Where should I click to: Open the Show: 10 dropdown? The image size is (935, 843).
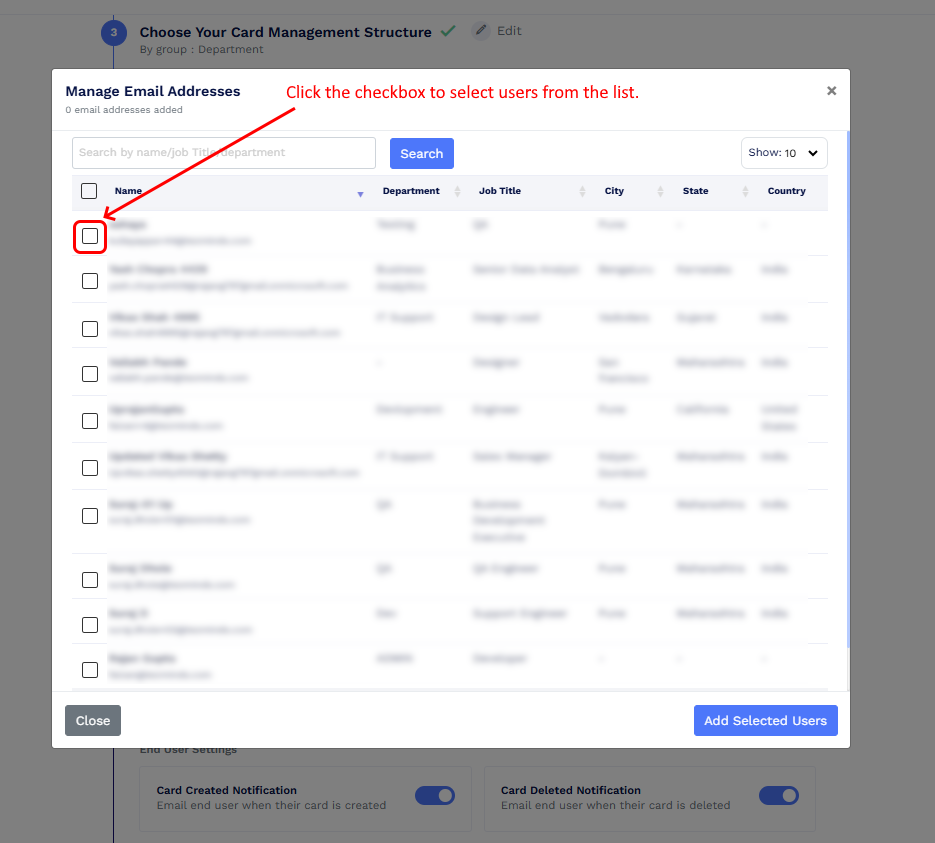coord(784,153)
